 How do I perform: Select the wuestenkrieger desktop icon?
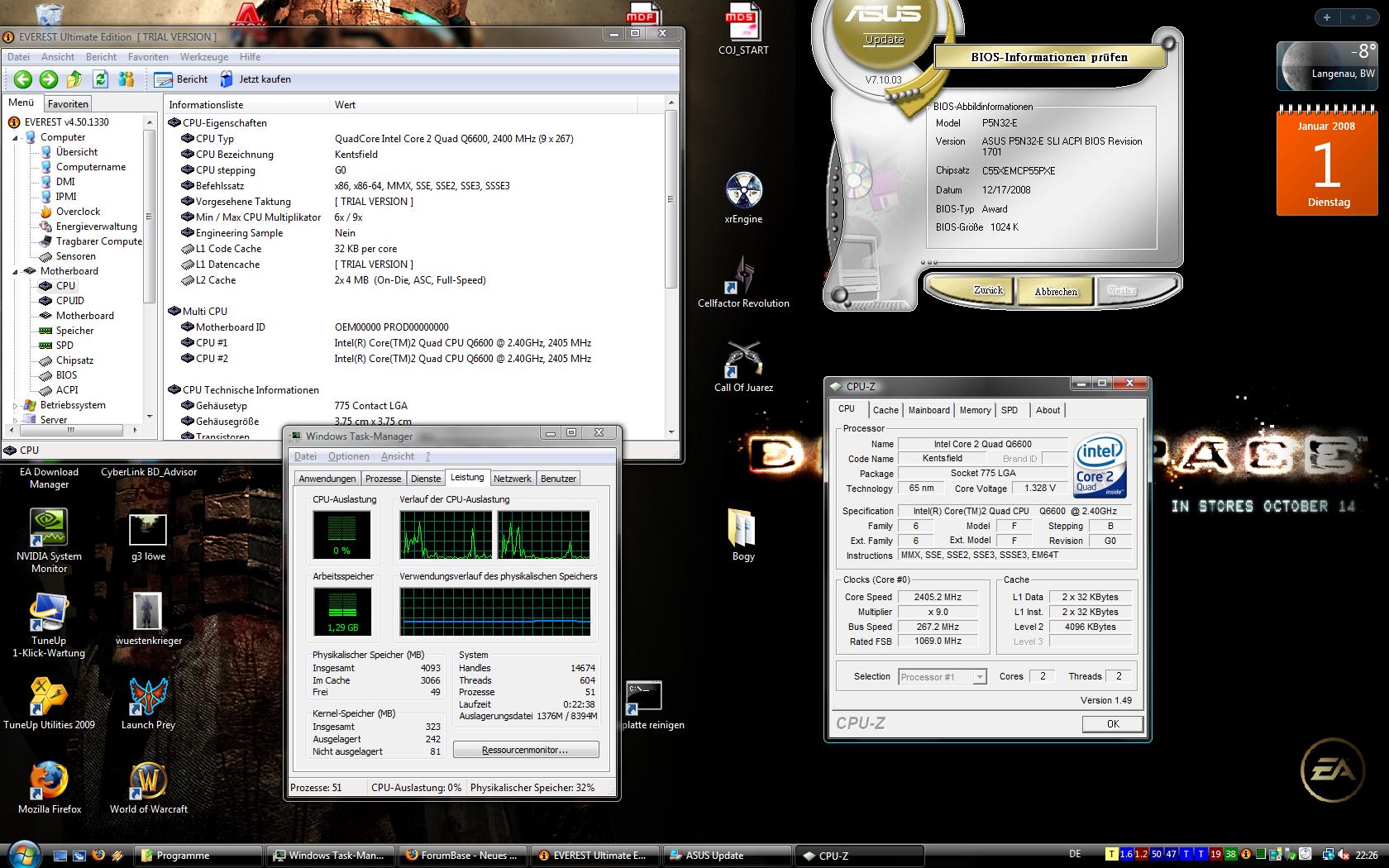(149, 619)
